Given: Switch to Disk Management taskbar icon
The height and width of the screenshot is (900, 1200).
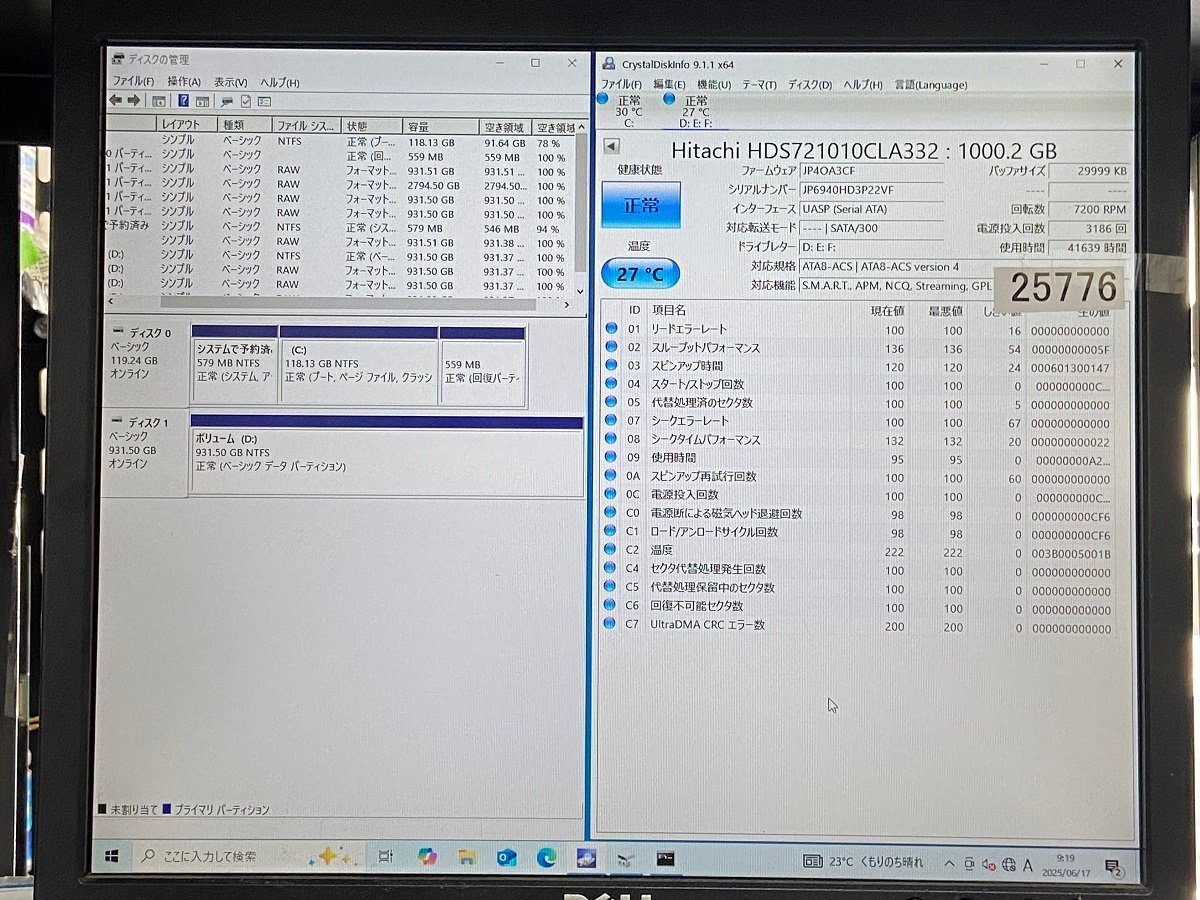Looking at the screenshot, I should (x=626, y=858).
